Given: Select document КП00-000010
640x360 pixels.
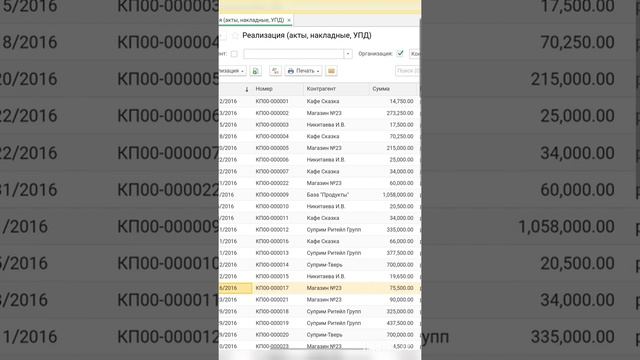Looking at the screenshot, I should click(x=272, y=207).
